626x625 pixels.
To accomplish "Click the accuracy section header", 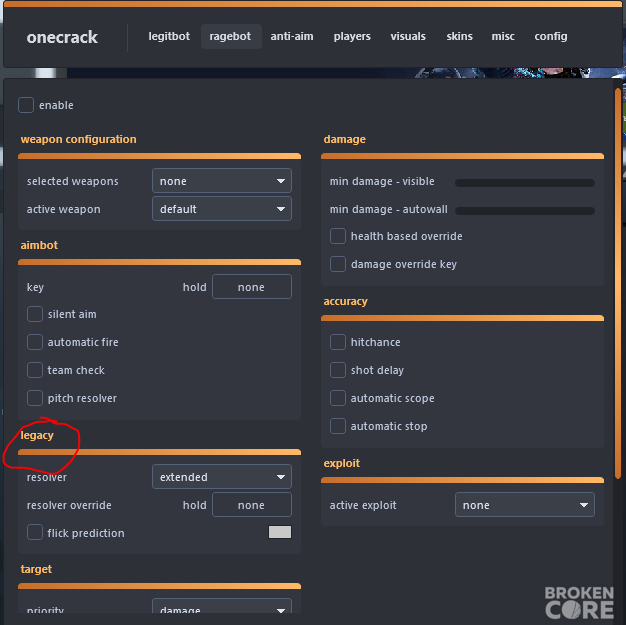I will point(345,301).
